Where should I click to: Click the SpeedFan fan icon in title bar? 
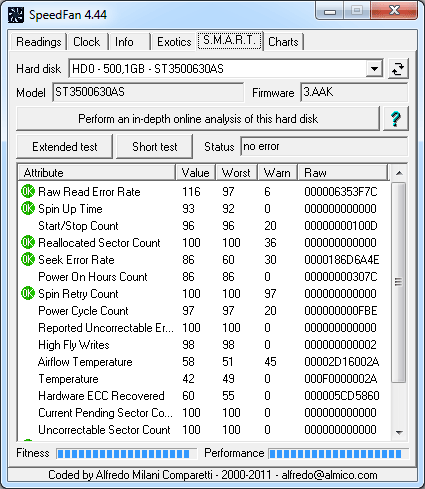(16, 15)
